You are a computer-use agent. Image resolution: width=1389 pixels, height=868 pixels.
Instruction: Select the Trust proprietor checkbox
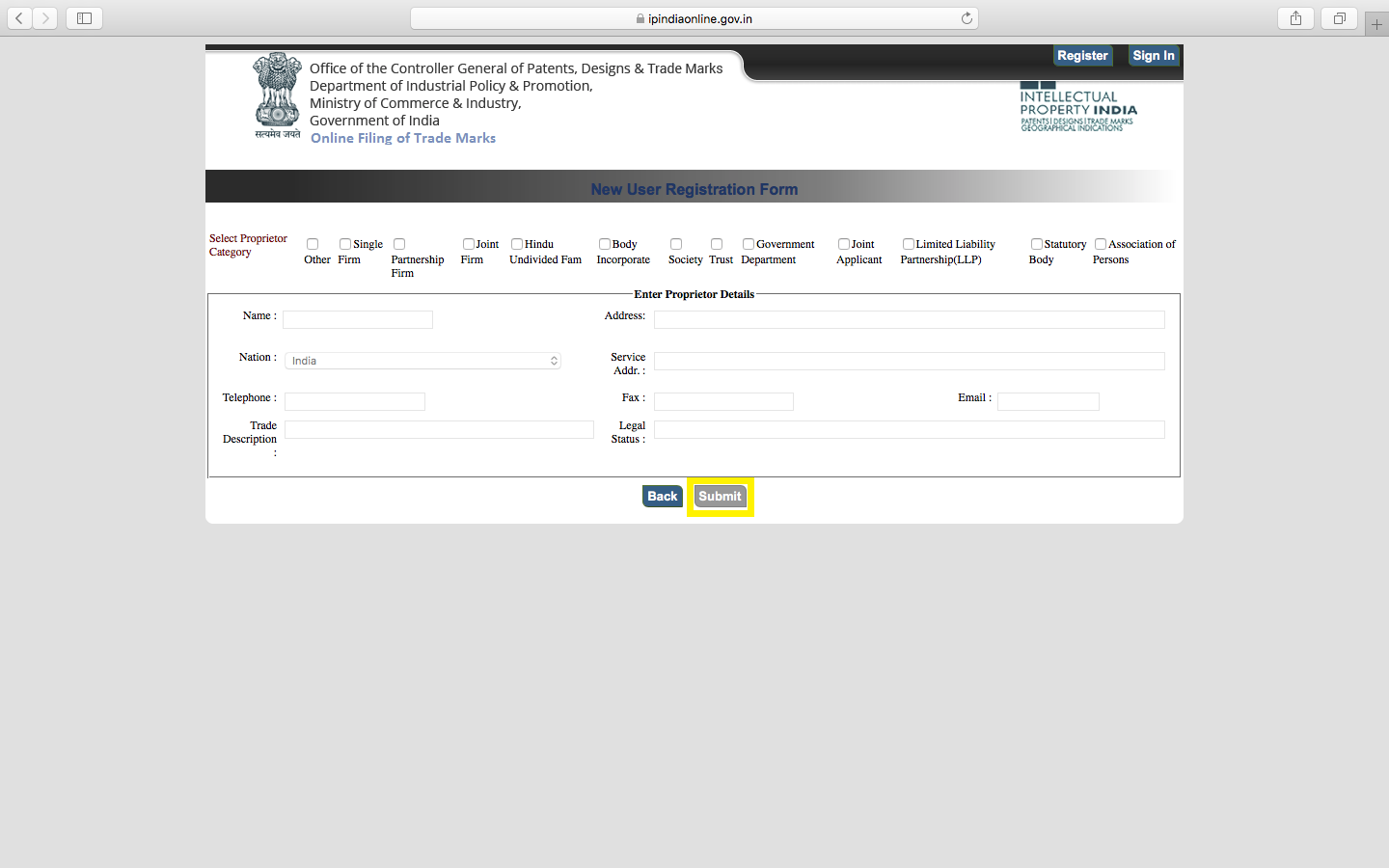[717, 244]
